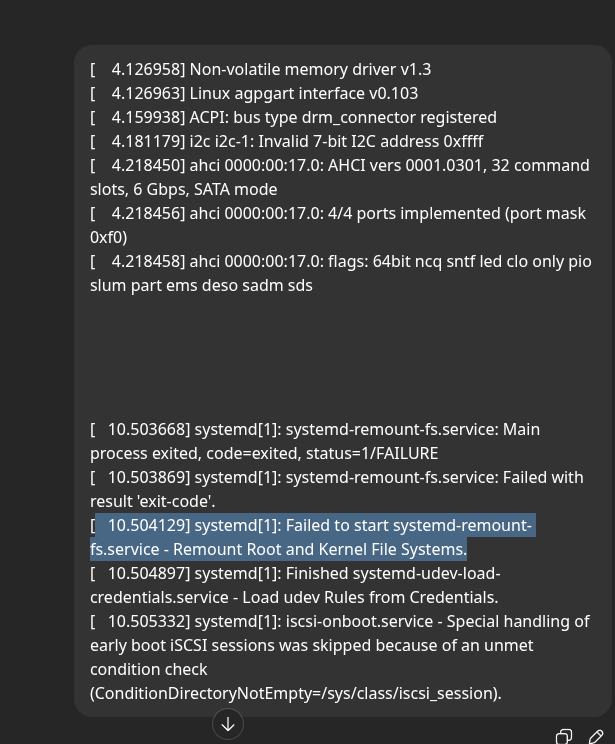Click the 'ACPI: bus type drm_connector registered' line
Image resolution: width=615 pixels, height=744 pixels.
click(x=343, y=118)
